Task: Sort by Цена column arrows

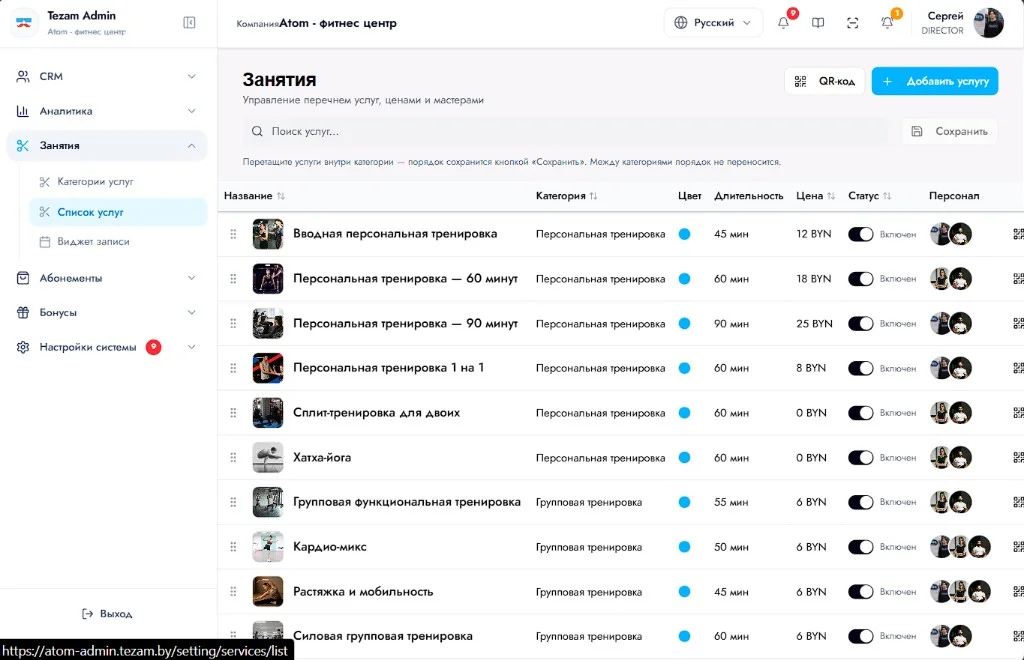Action: pos(831,196)
